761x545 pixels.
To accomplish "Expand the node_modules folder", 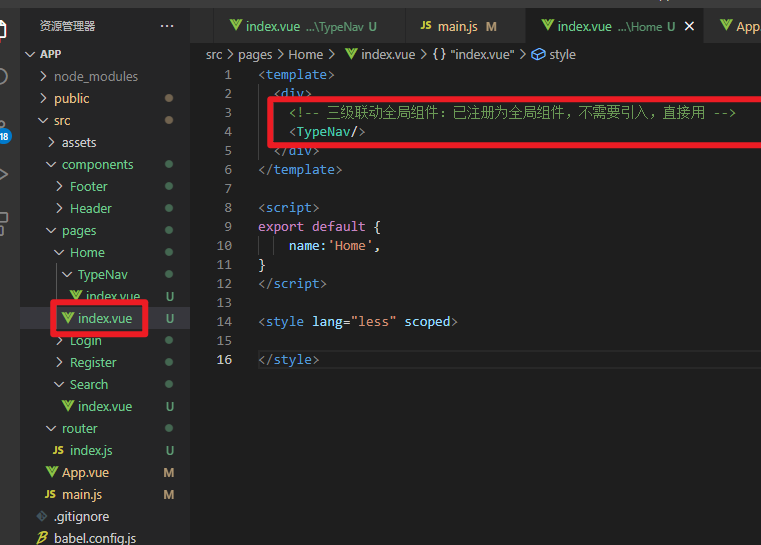I will point(43,76).
